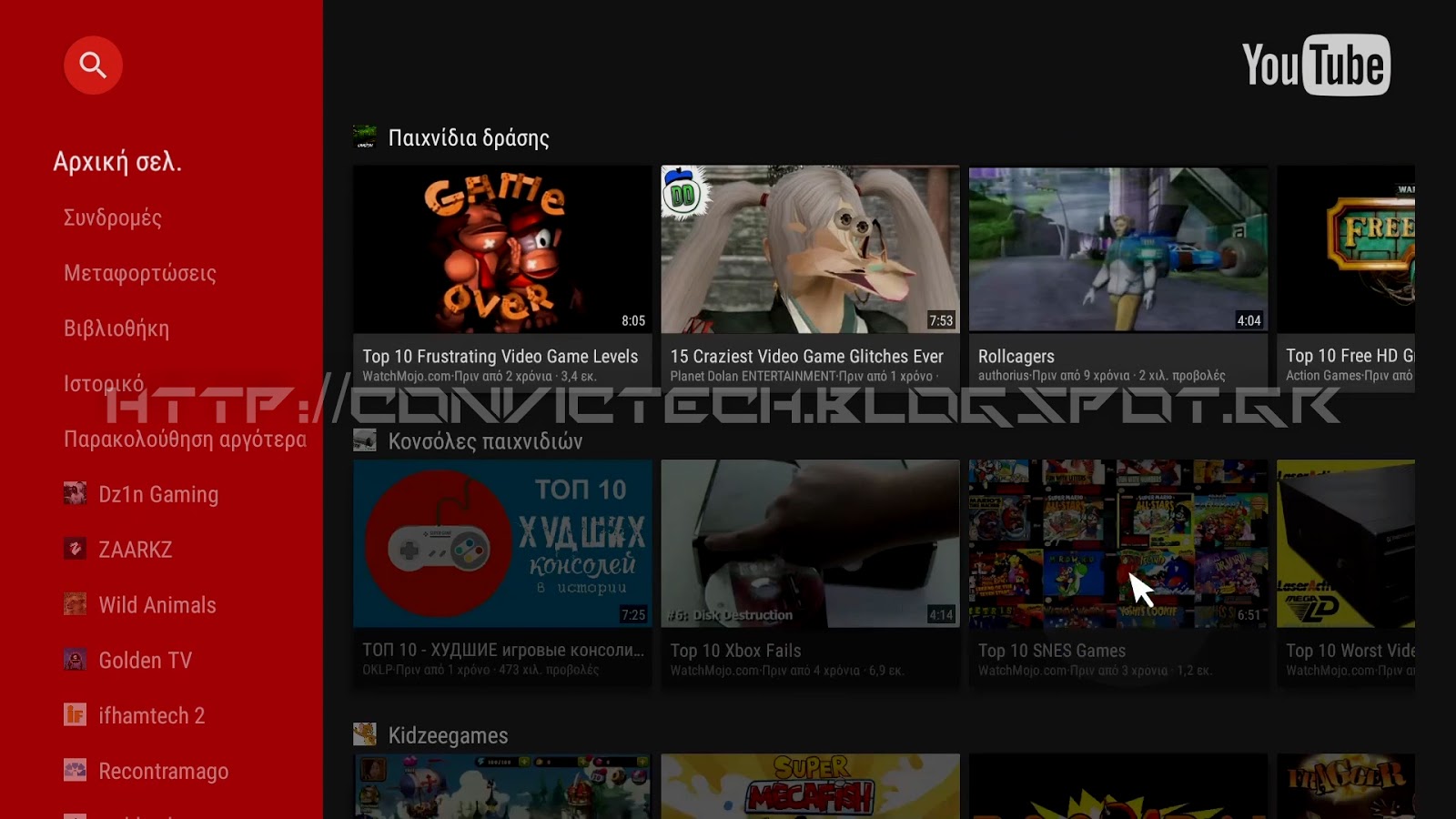This screenshot has height=819, width=1456.
Task: Play the ТОП 10 ХУДШИХ консолей thumbnail
Action: (x=502, y=543)
